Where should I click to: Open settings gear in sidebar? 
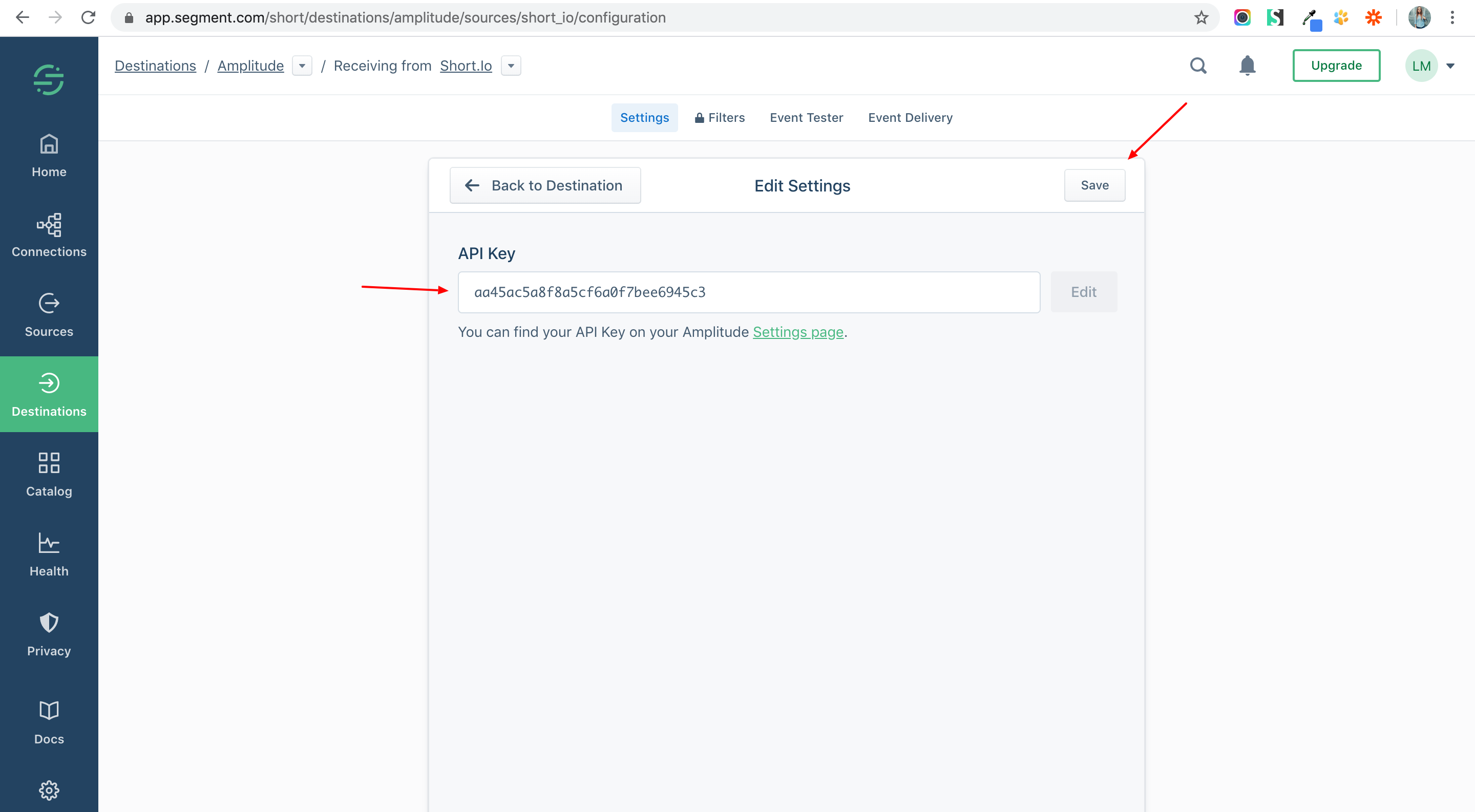[49, 790]
